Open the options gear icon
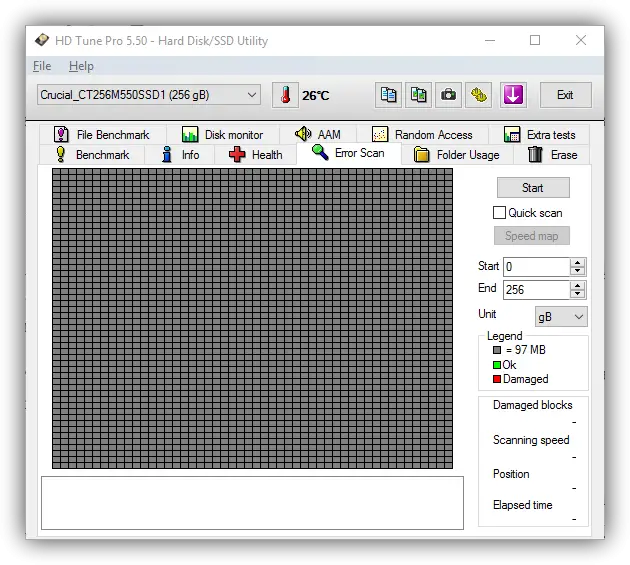This screenshot has width=630, height=565. click(479, 95)
